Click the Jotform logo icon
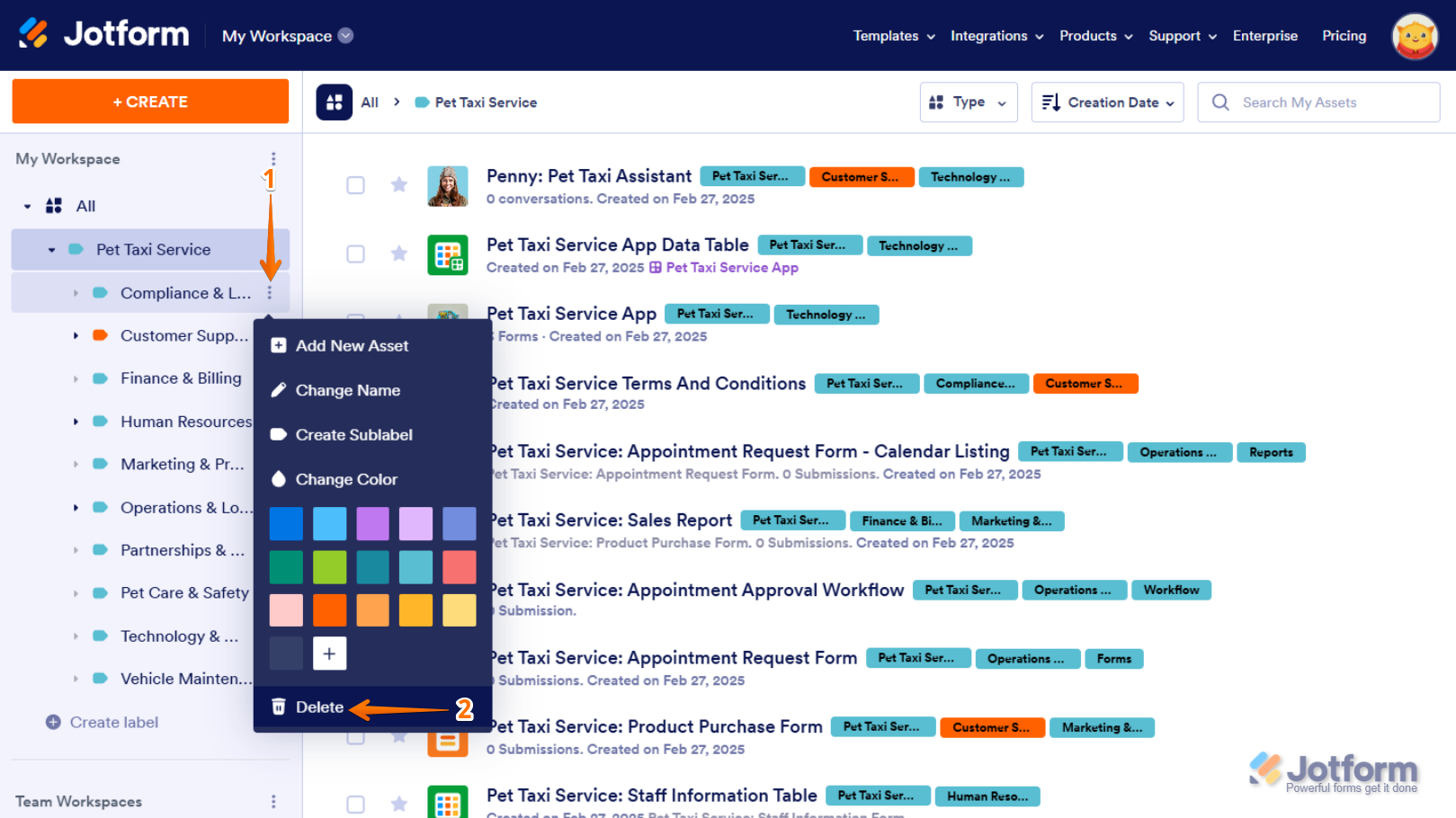 [x=33, y=34]
